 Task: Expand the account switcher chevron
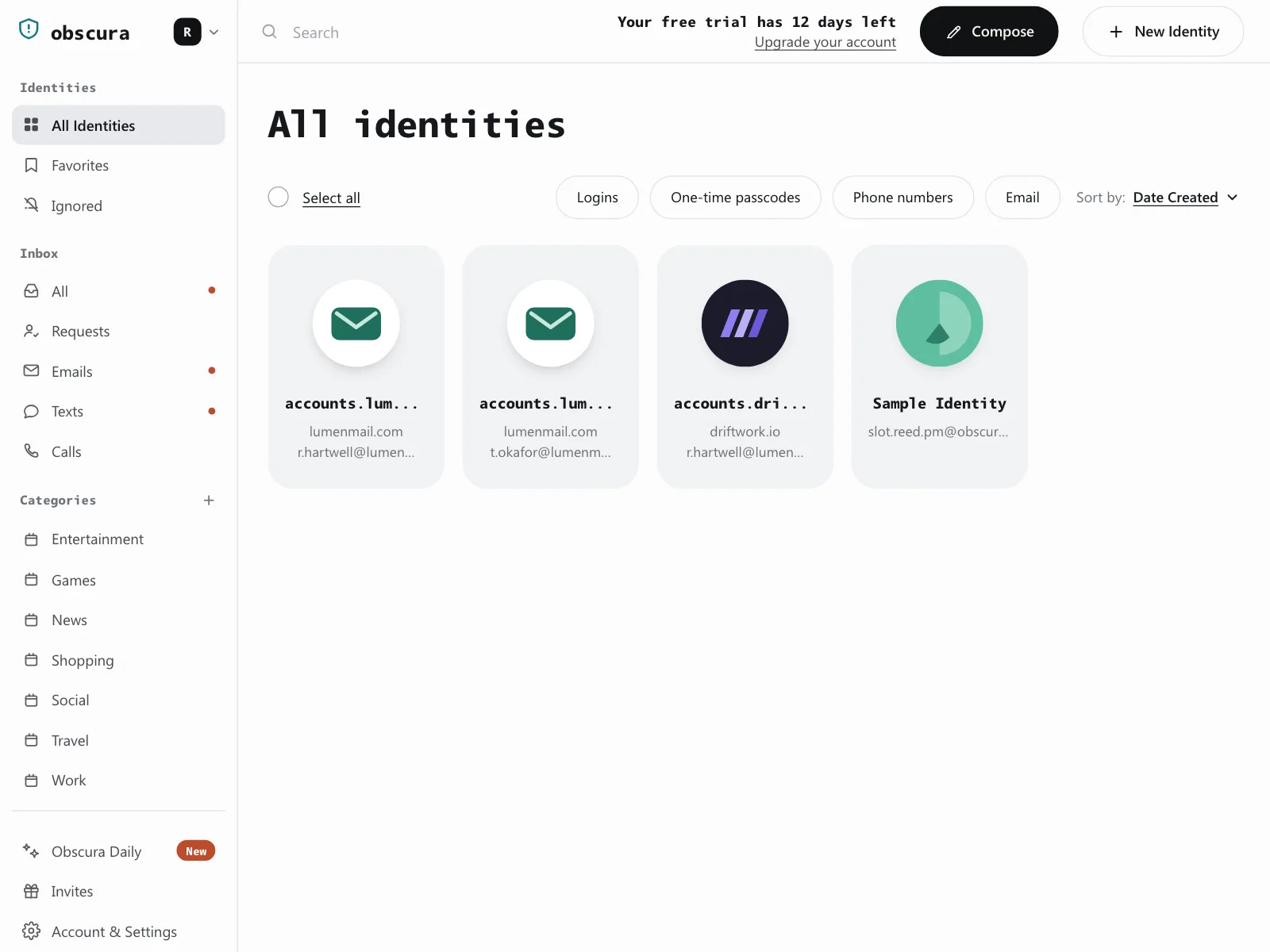(x=214, y=33)
